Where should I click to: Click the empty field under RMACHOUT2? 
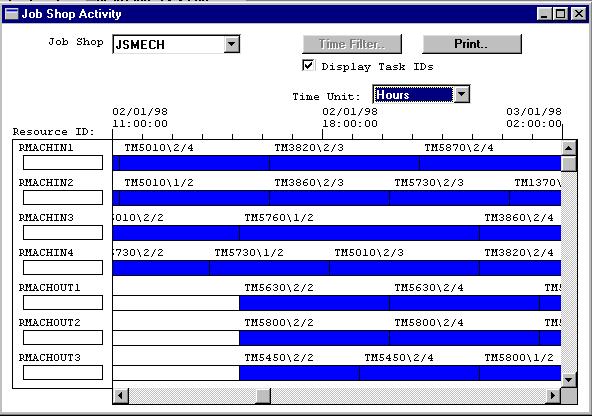click(x=63, y=337)
